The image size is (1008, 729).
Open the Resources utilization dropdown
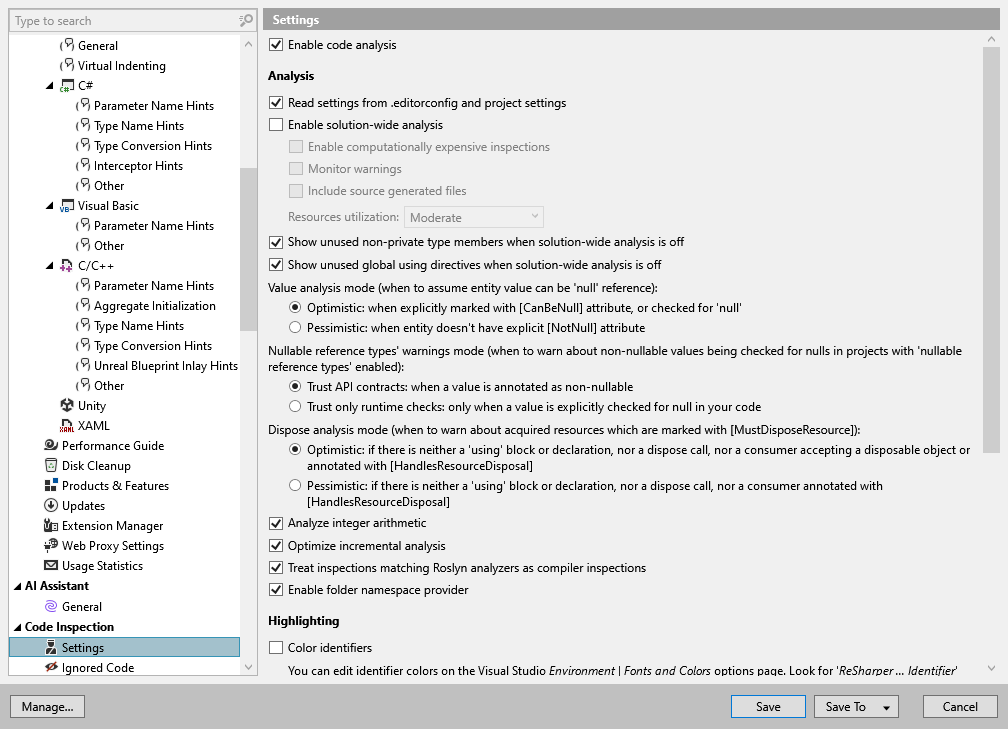pos(473,216)
